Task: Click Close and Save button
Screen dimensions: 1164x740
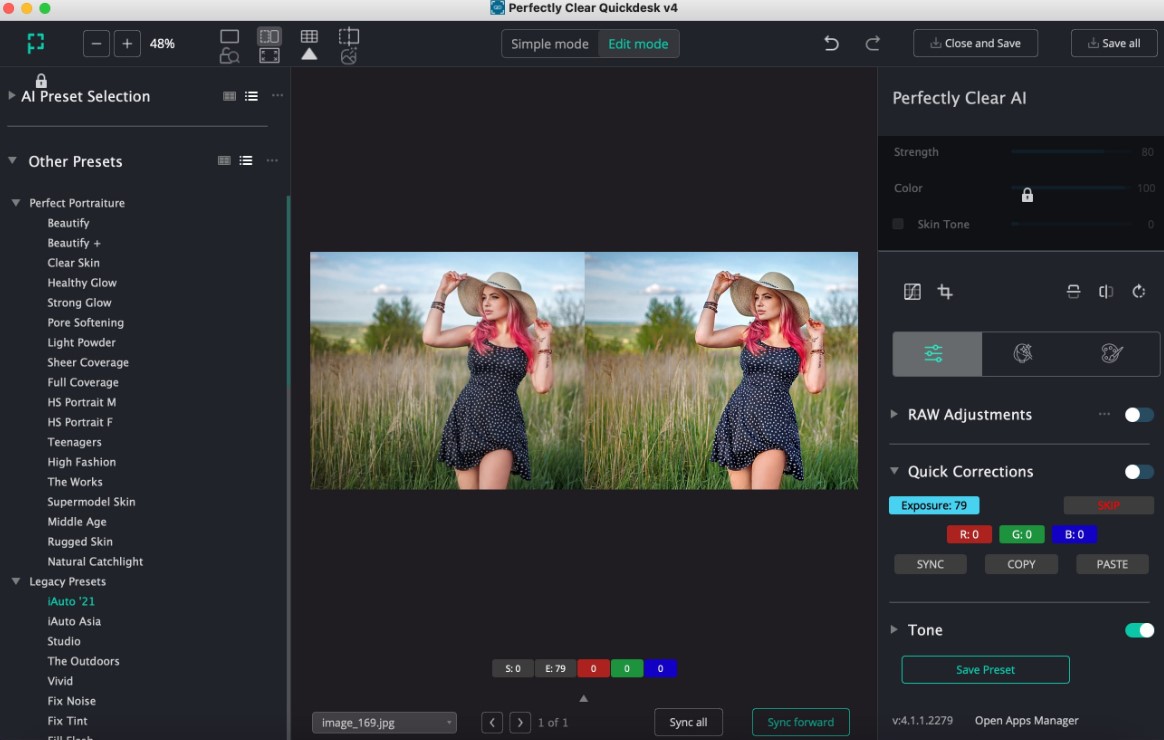Action: pos(975,43)
